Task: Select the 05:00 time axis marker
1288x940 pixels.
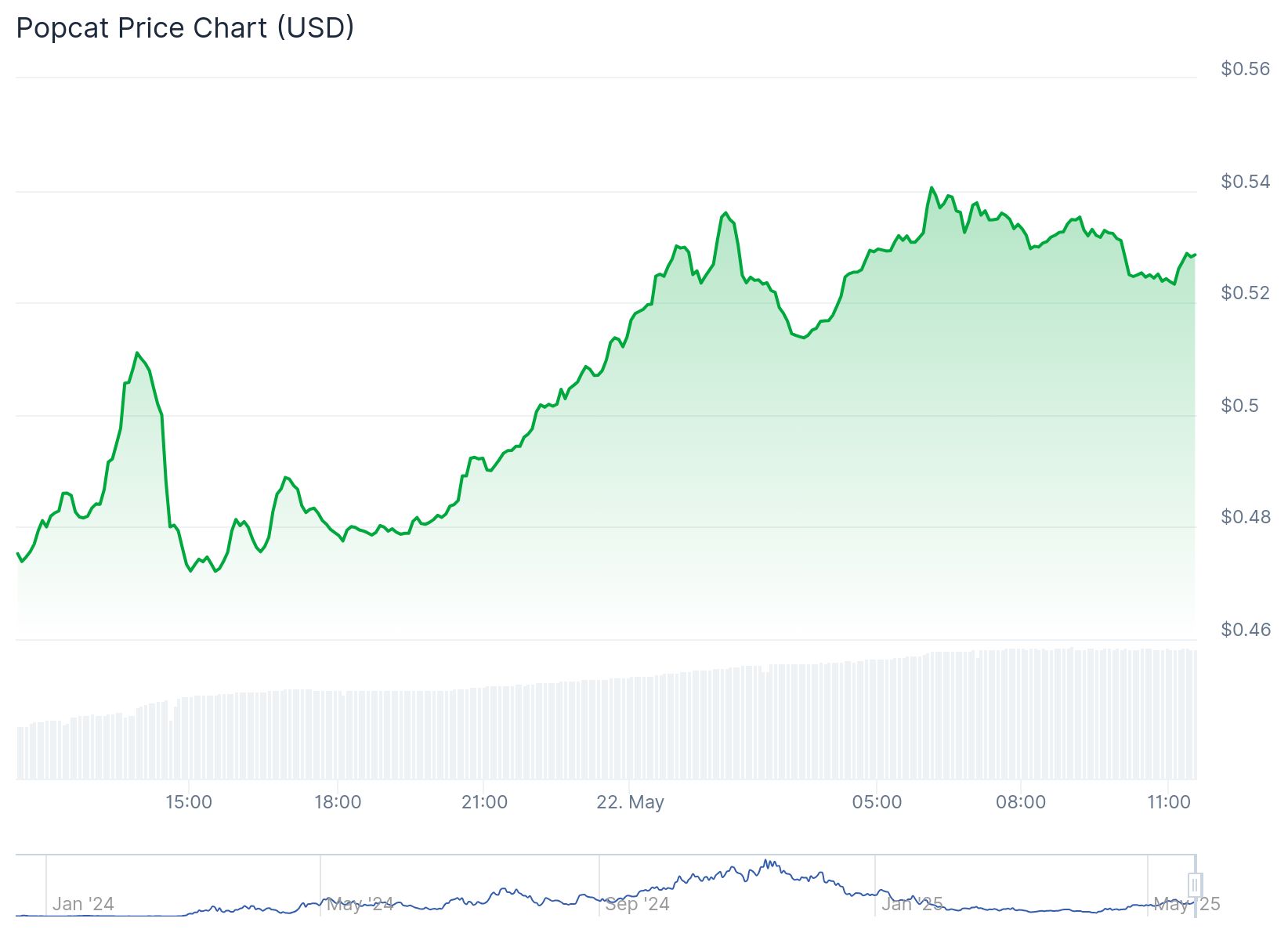Action: tap(877, 802)
